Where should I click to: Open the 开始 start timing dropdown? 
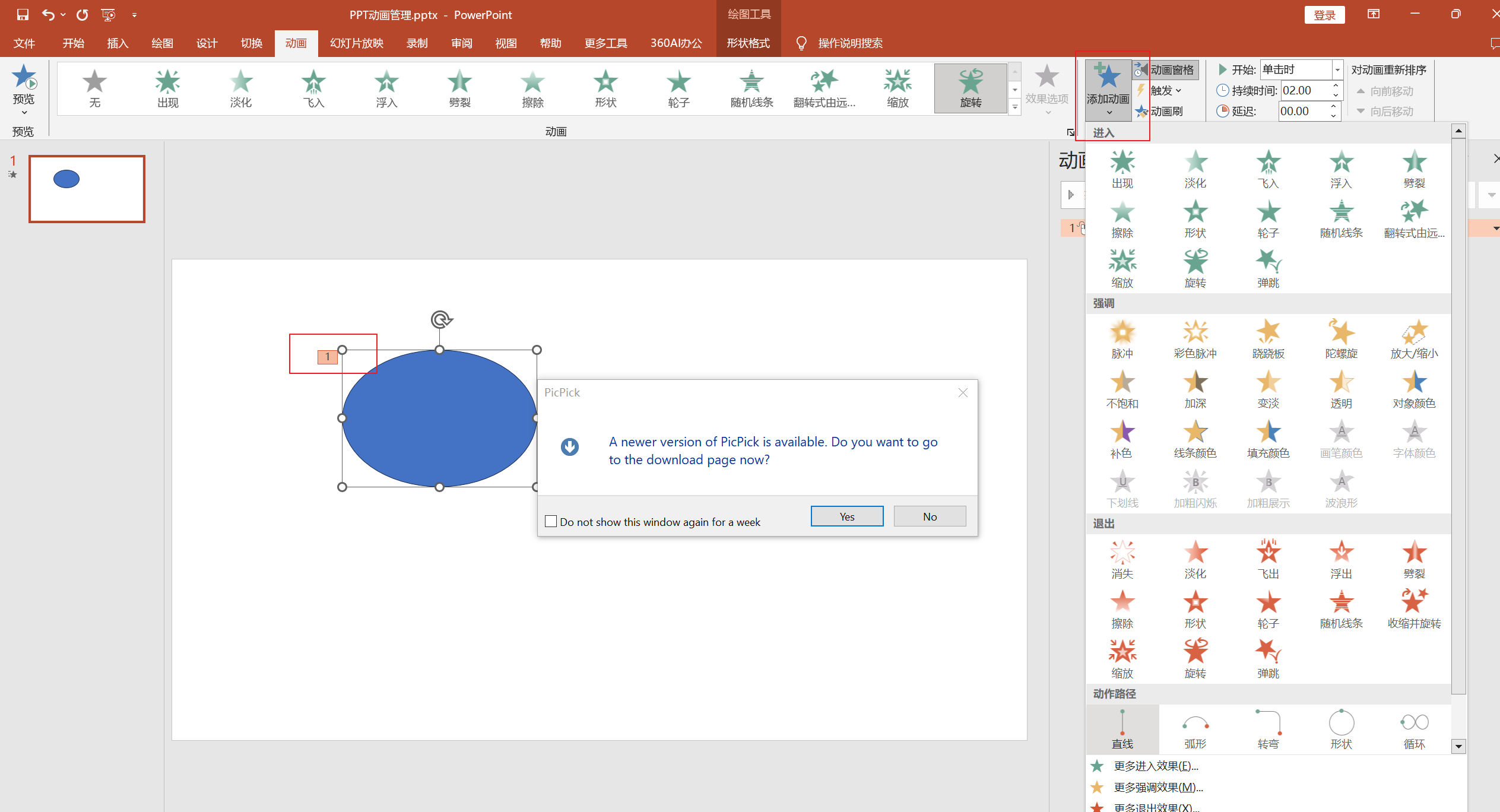[1337, 70]
